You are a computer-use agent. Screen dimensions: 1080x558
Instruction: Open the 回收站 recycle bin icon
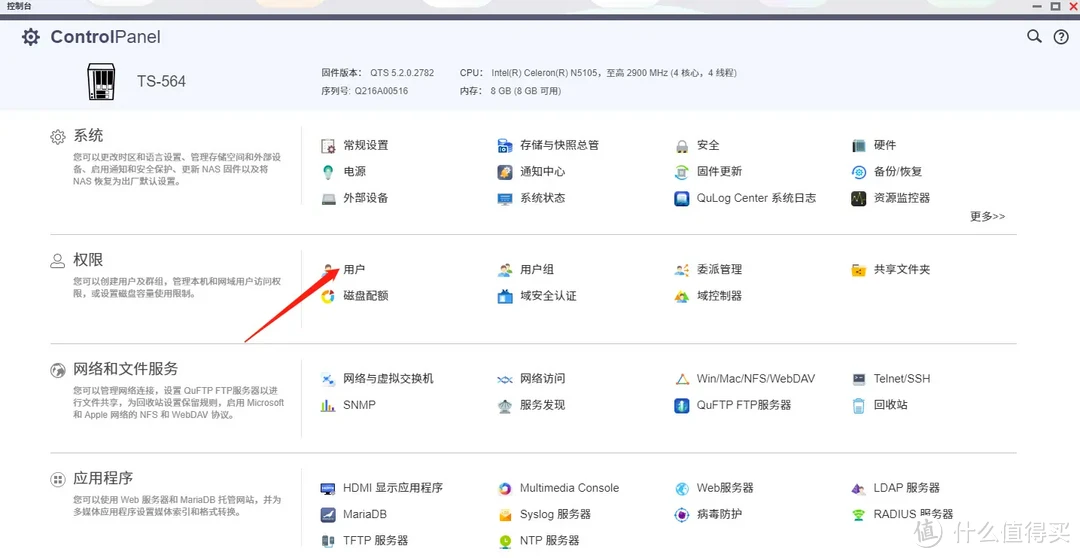(858, 405)
